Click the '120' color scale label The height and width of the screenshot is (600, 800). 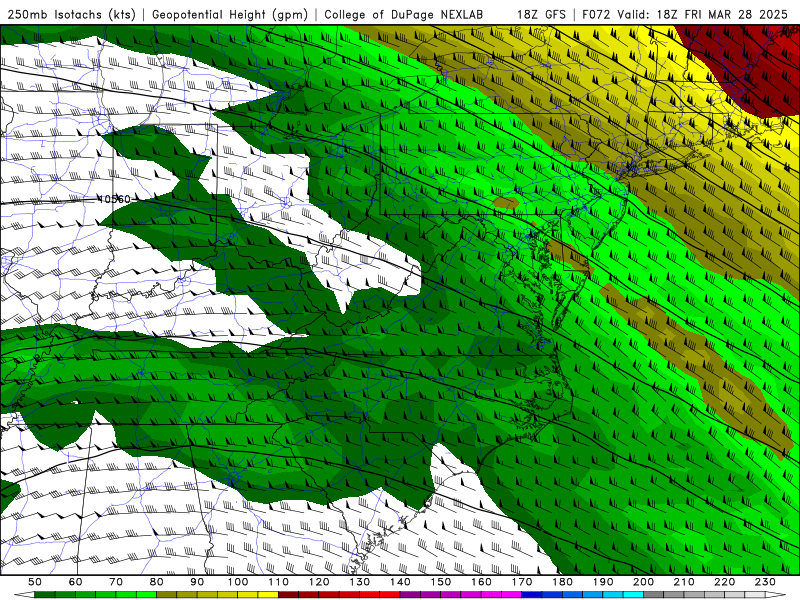319,582
